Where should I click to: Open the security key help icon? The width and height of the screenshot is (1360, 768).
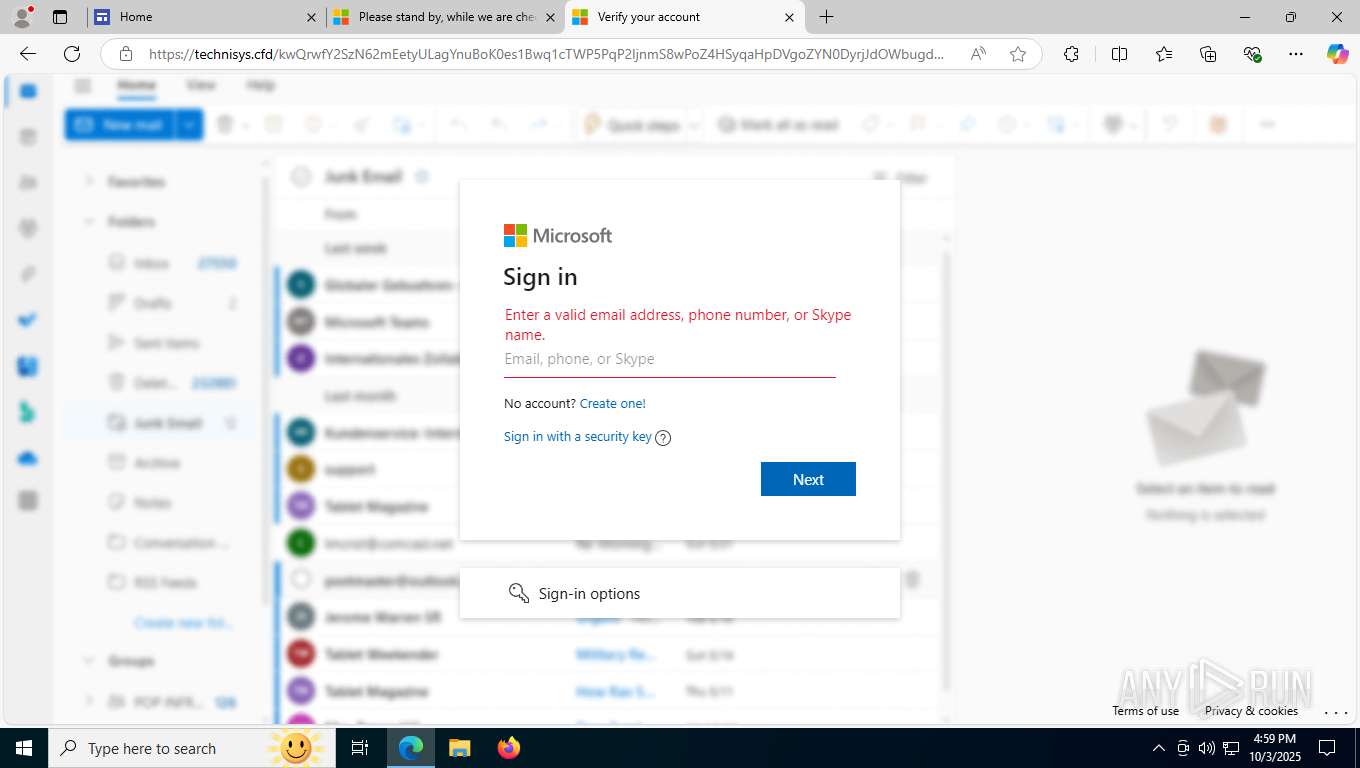click(x=663, y=437)
